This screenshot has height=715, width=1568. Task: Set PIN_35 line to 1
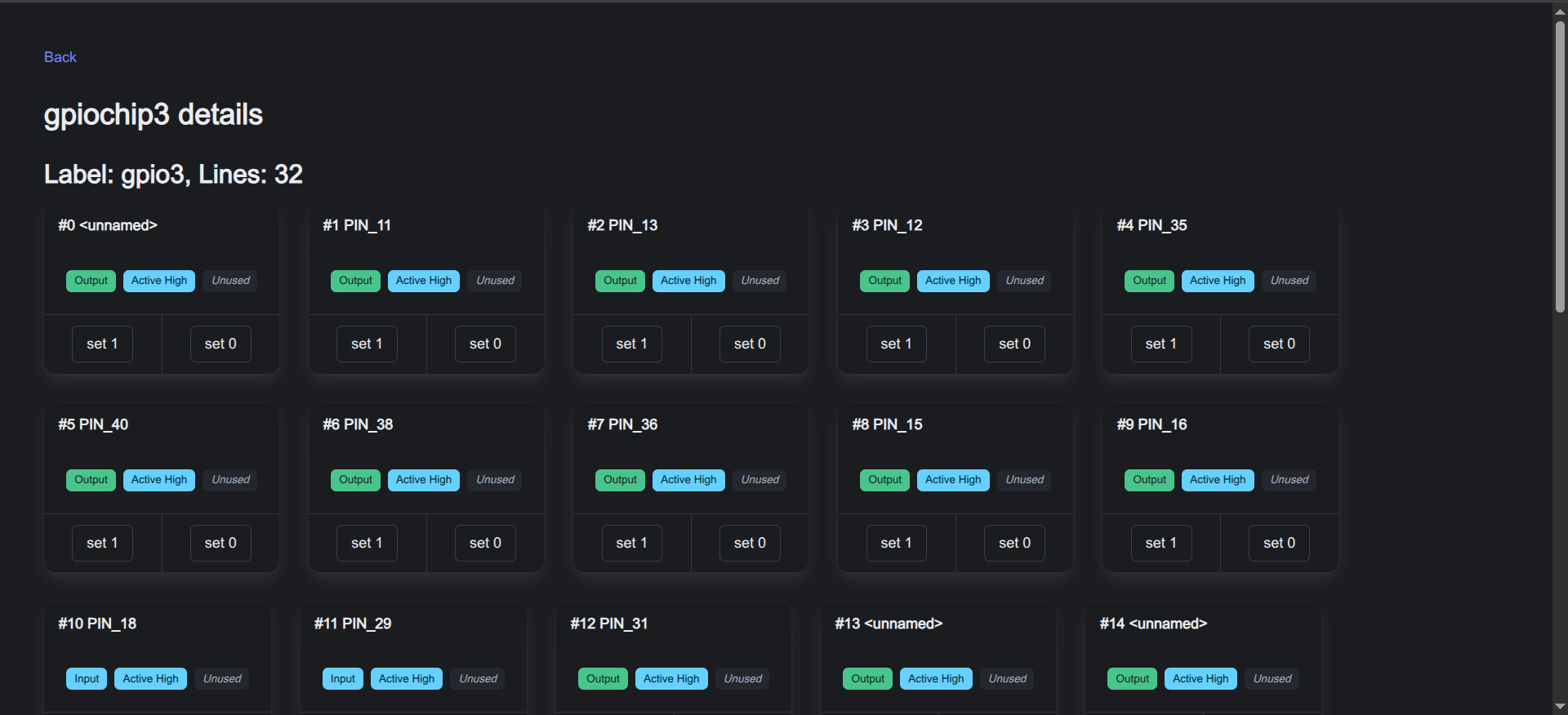[x=1160, y=344]
